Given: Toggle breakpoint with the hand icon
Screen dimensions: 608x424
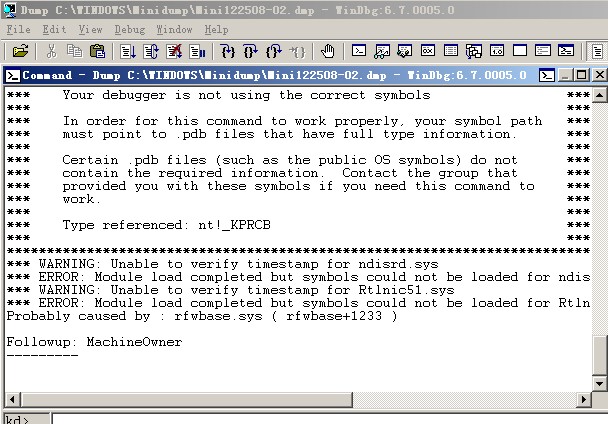Looking at the screenshot, I should pyautogui.click(x=328, y=51).
